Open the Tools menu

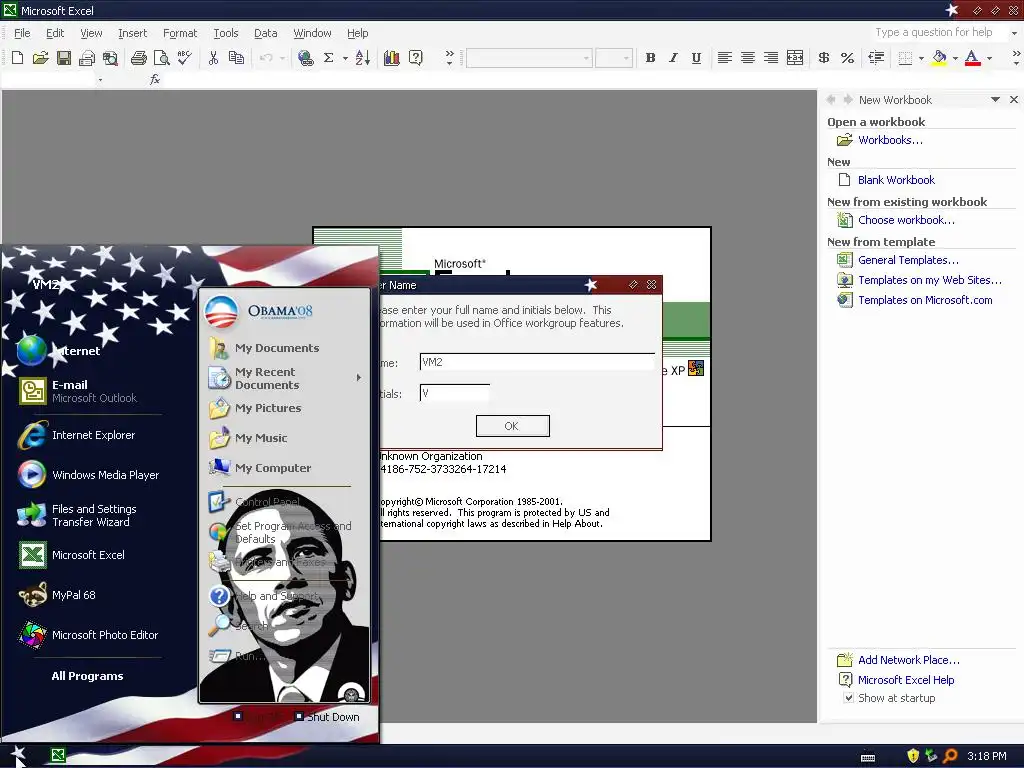click(x=226, y=33)
